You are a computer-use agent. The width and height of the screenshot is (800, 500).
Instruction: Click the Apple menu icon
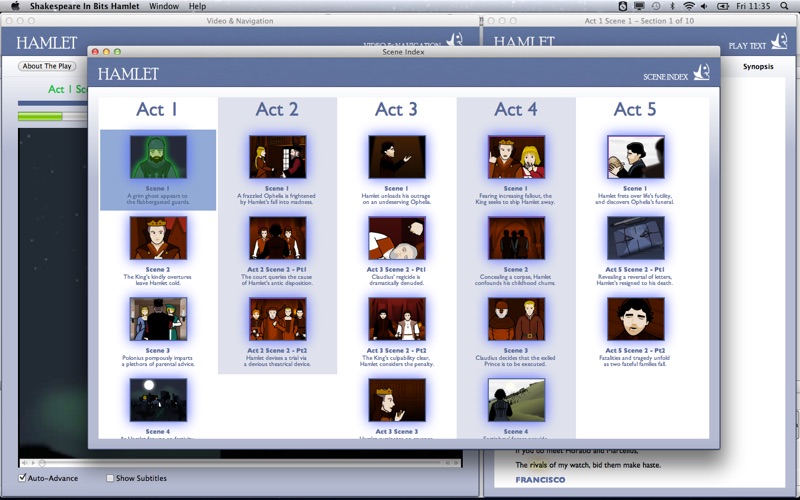(x=15, y=6)
